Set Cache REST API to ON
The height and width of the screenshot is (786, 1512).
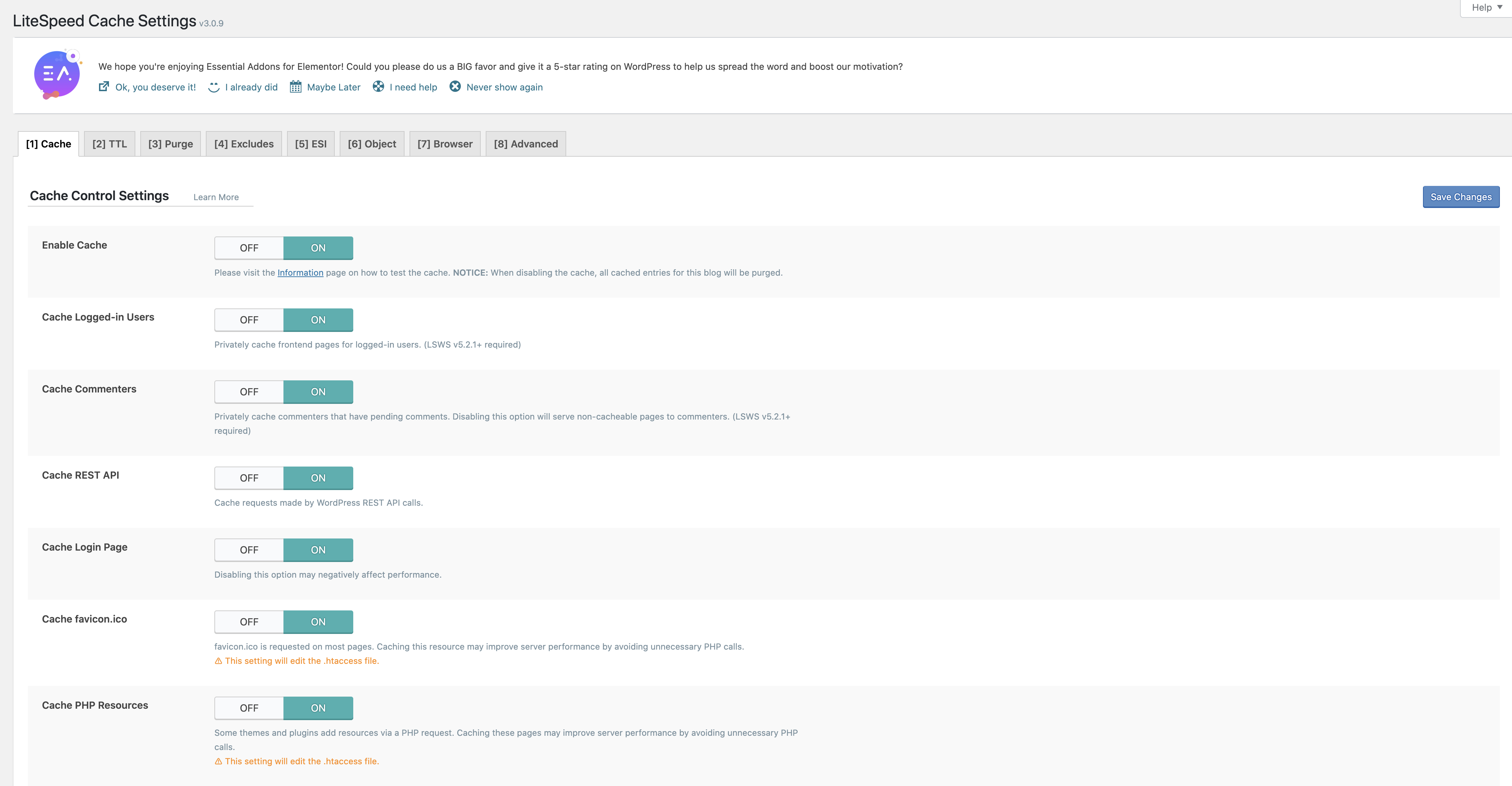(x=318, y=478)
